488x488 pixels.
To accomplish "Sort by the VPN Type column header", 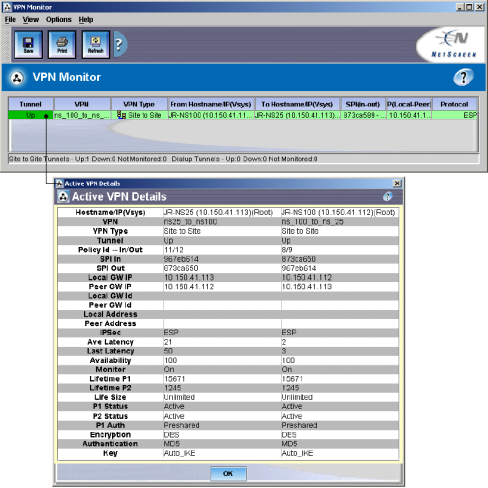I will pyautogui.click(x=139, y=104).
